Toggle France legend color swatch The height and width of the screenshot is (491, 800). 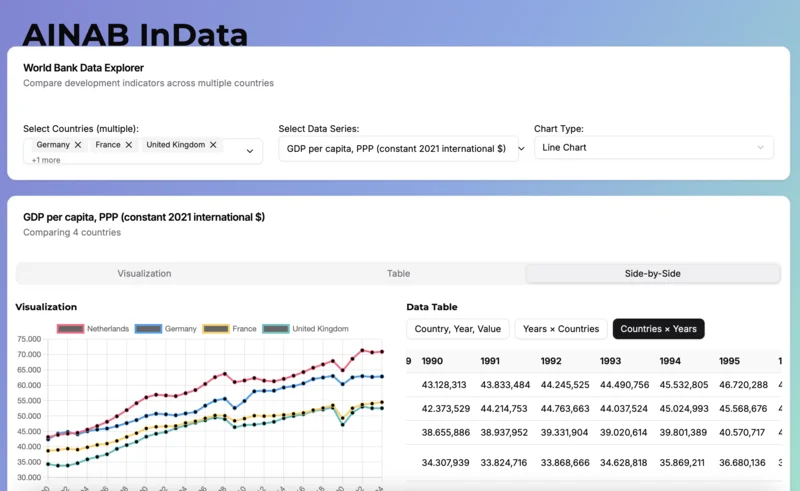click(215, 329)
